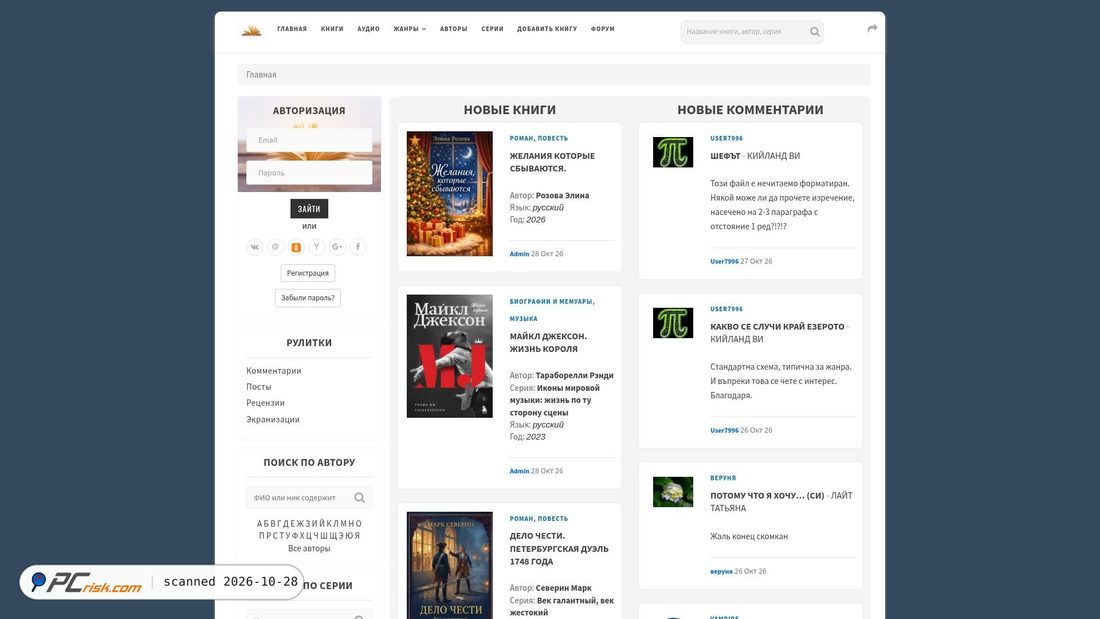Click the search magnifier in the header search box
The width and height of the screenshot is (1100, 619).
pyautogui.click(x=814, y=32)
